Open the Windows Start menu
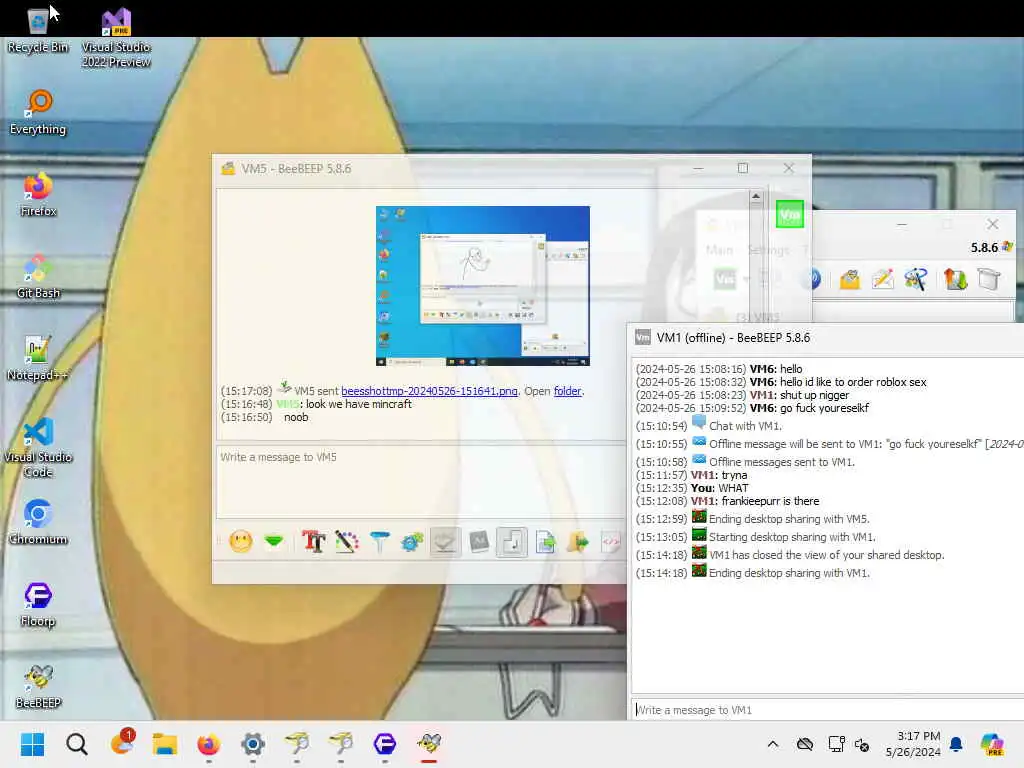The image size is (1024, 768). (x=32, y=744)
